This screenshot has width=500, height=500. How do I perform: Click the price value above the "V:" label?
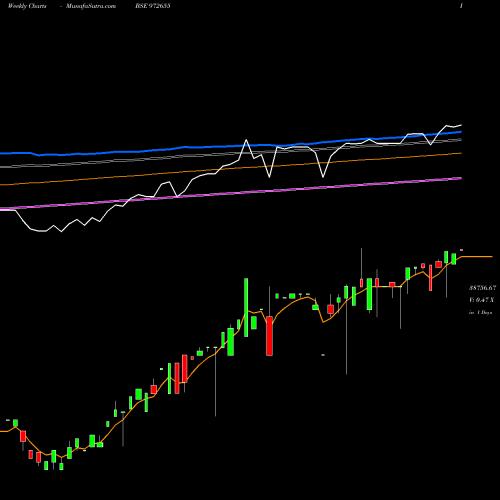(482, 288)
